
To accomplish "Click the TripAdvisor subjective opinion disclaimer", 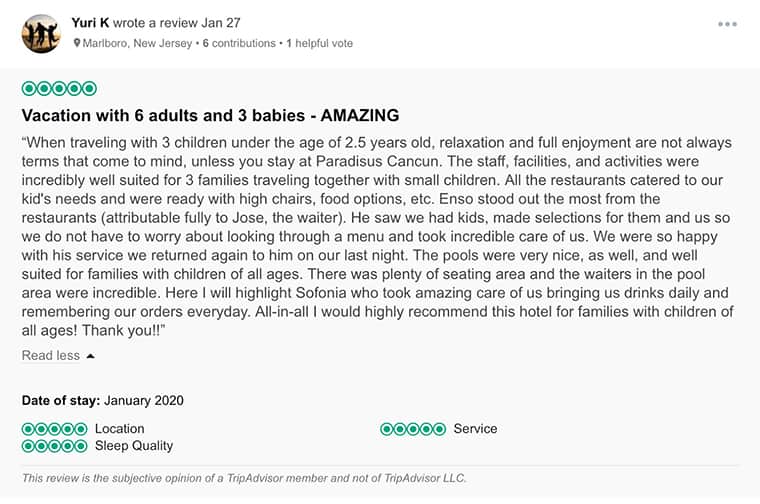I will coord(244,478).
